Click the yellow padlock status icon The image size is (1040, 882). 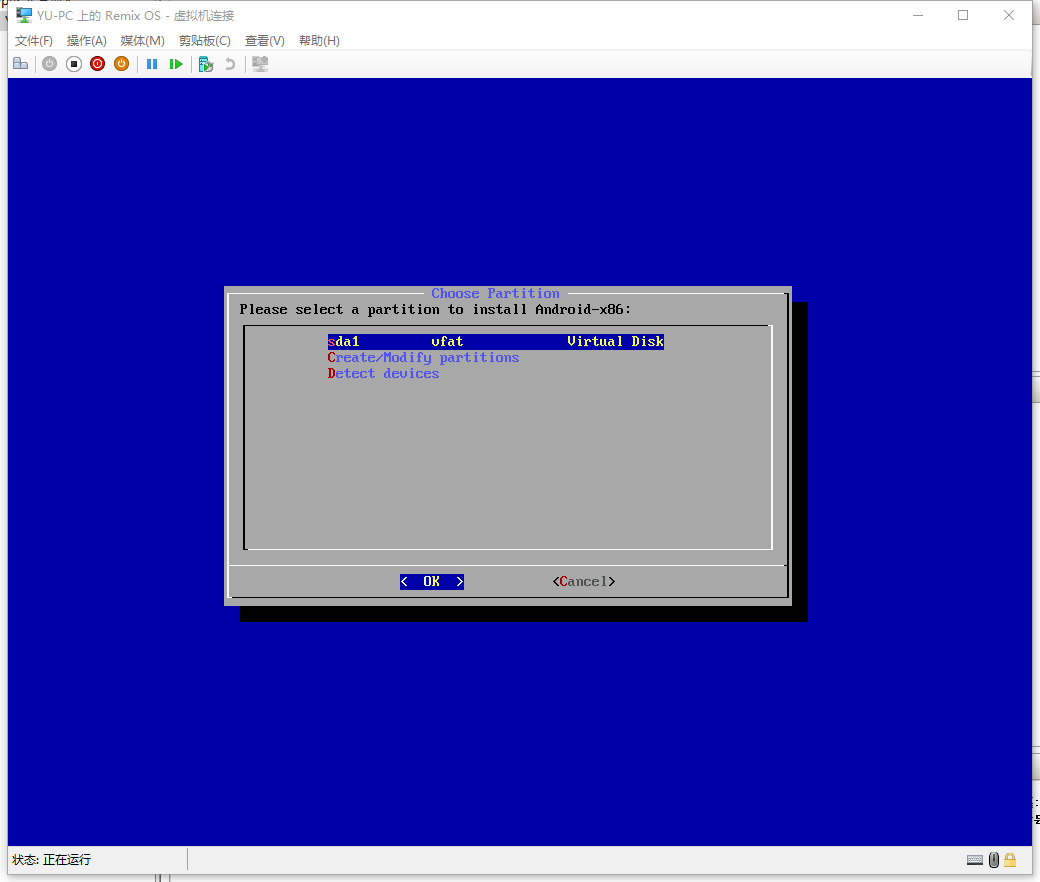(1010, 860)
